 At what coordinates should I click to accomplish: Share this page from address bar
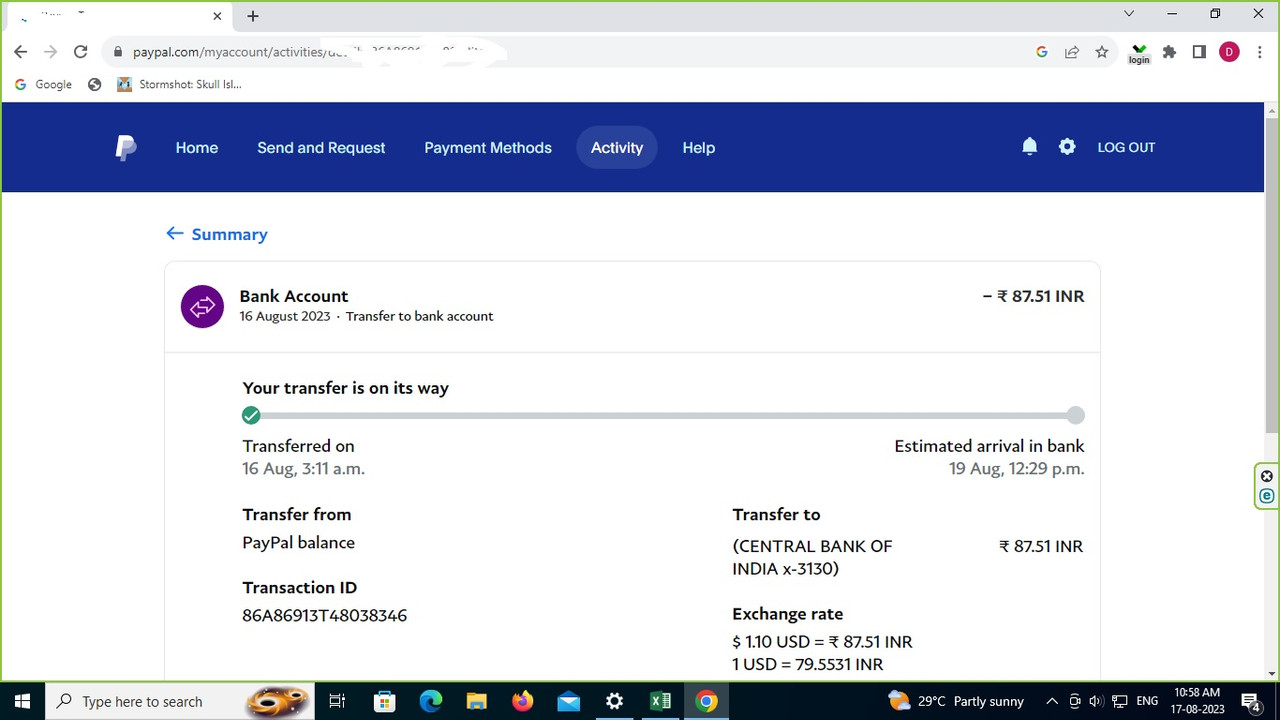pos(1071,52)
